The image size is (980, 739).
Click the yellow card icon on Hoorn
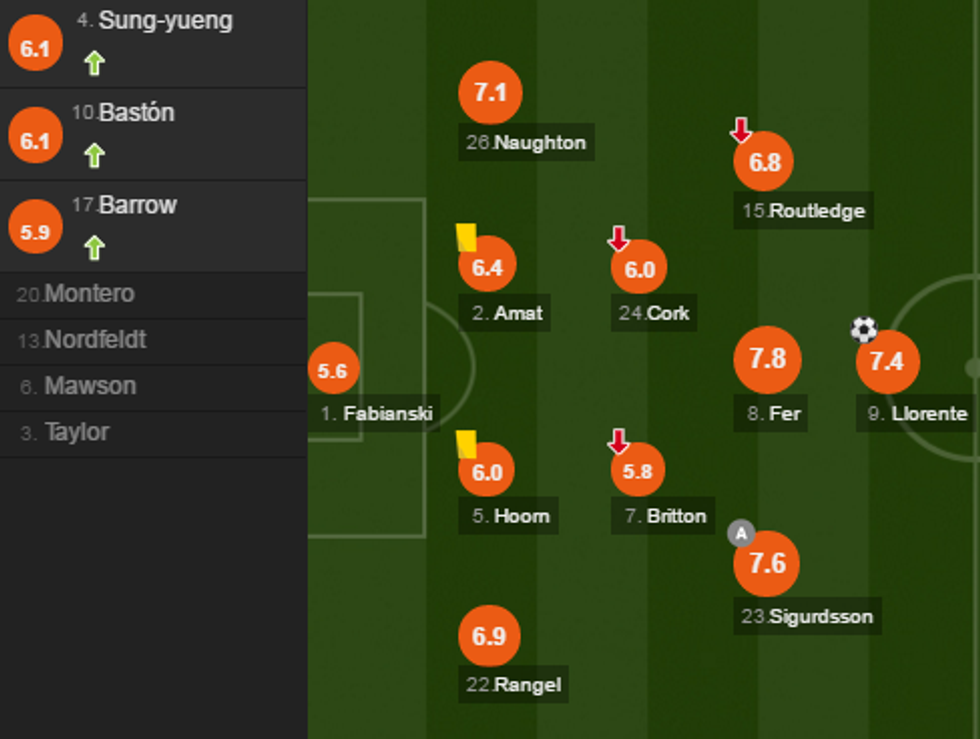467,445
